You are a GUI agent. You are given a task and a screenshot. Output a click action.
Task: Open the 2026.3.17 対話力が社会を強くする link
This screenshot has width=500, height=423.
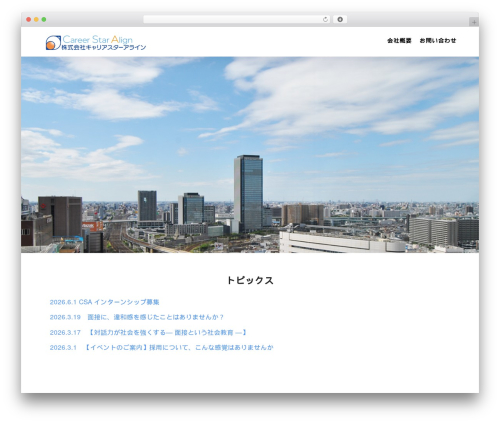pos(148,332)
